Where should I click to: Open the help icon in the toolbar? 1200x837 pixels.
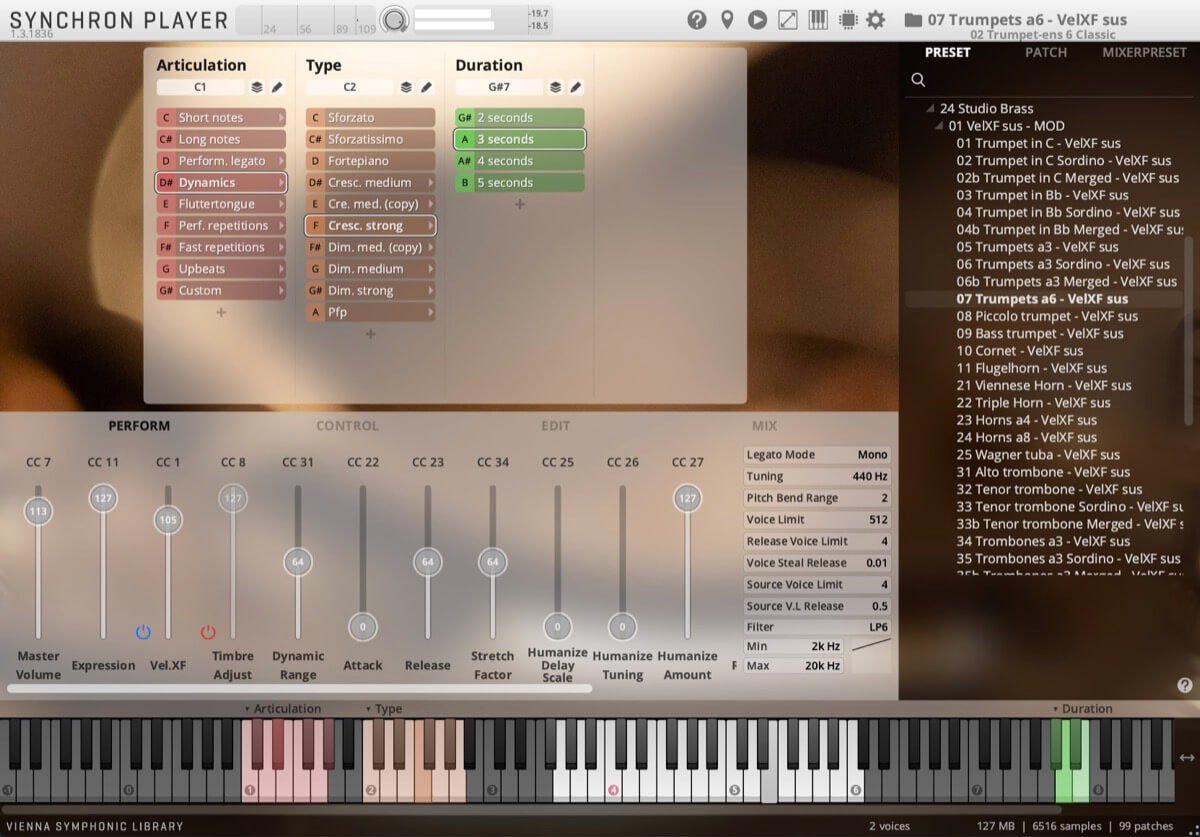(x=697, y=19)
